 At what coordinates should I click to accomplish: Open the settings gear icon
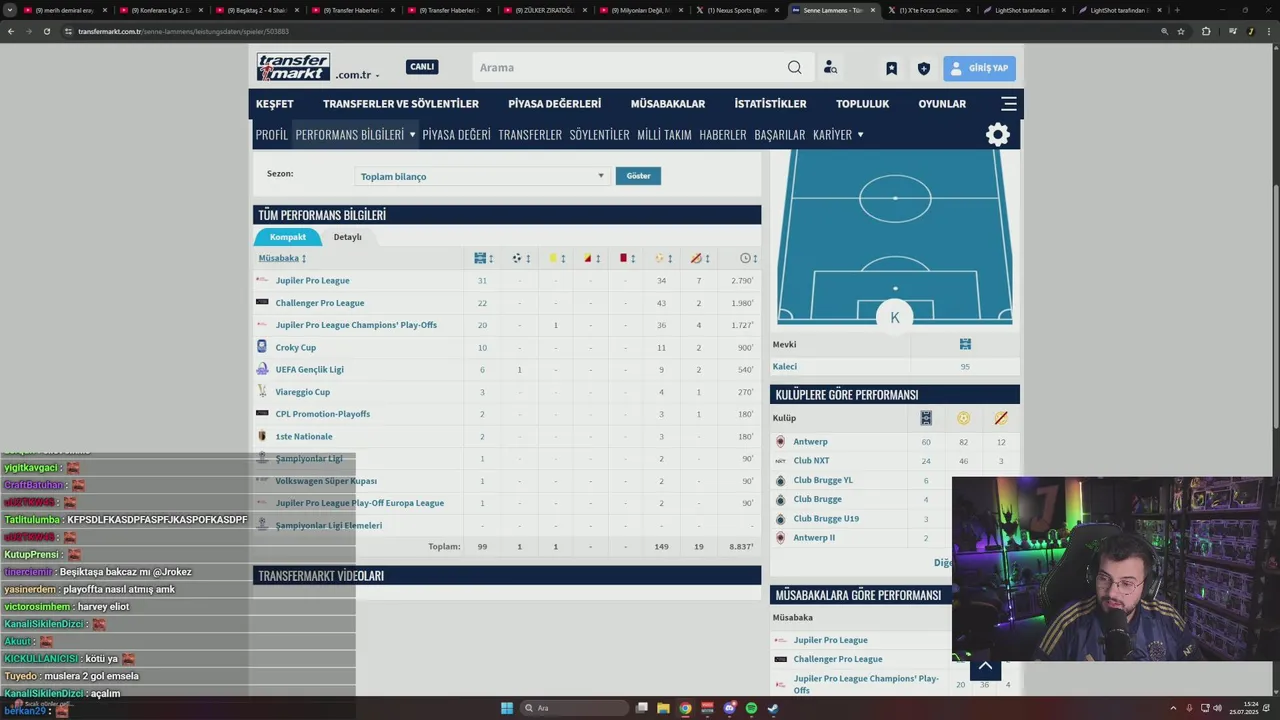pyautogui.click(x=998, y=135)
